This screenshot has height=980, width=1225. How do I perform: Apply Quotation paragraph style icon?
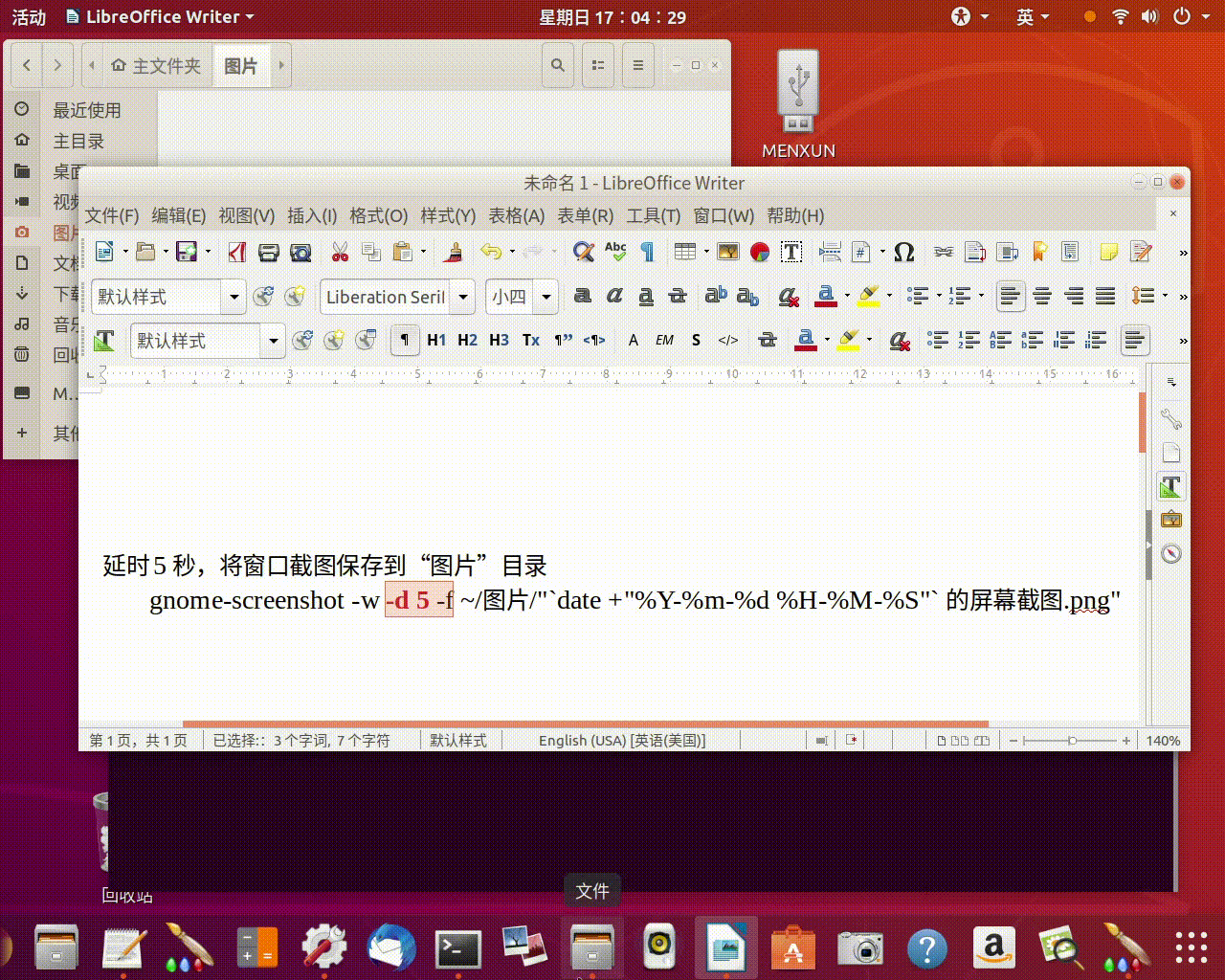[564, 340]
